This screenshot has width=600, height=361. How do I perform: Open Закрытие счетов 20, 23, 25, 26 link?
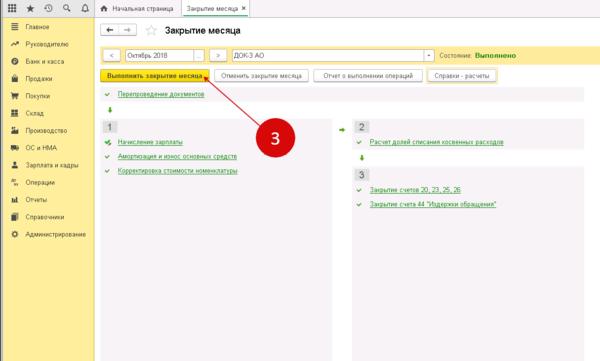[x=415, y=190]
